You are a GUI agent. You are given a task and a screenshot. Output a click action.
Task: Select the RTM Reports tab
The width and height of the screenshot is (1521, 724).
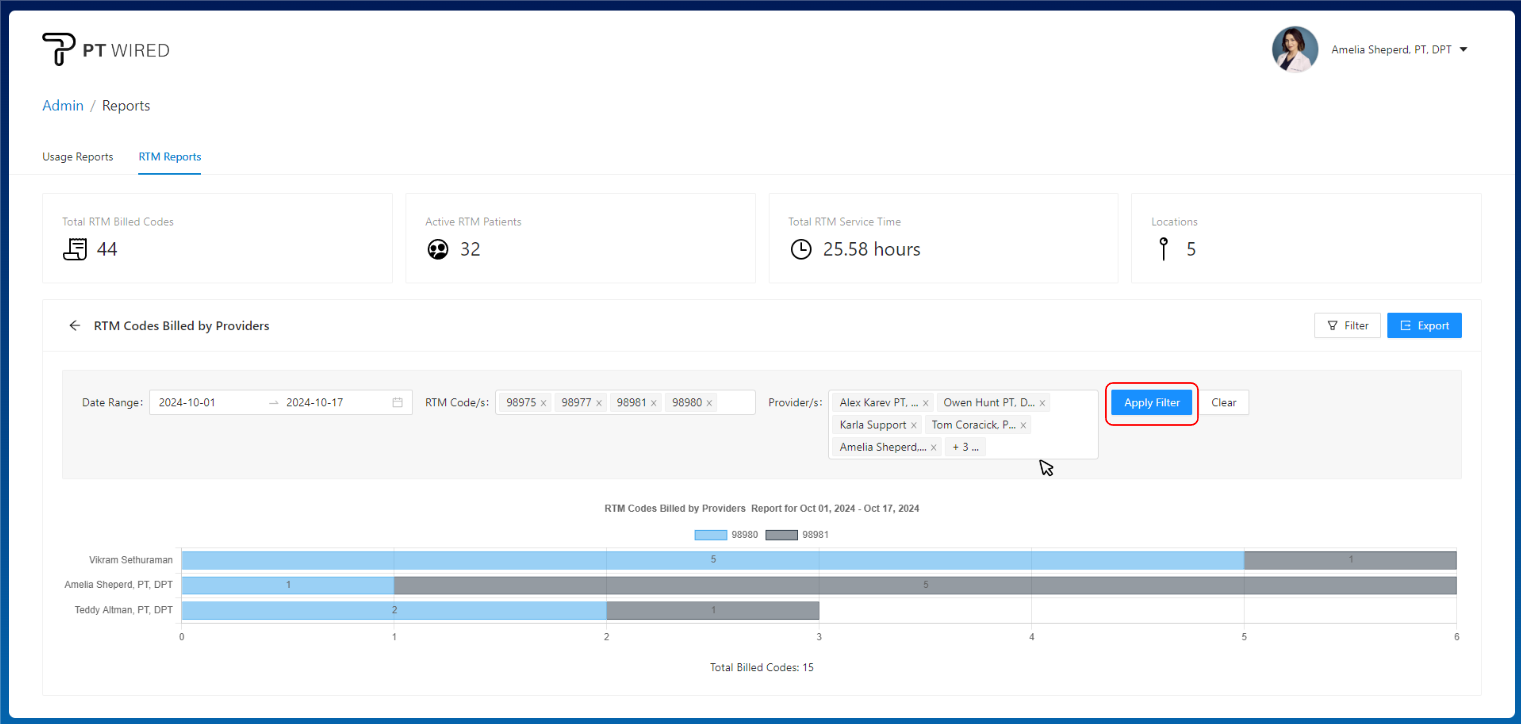coord(169,157)
